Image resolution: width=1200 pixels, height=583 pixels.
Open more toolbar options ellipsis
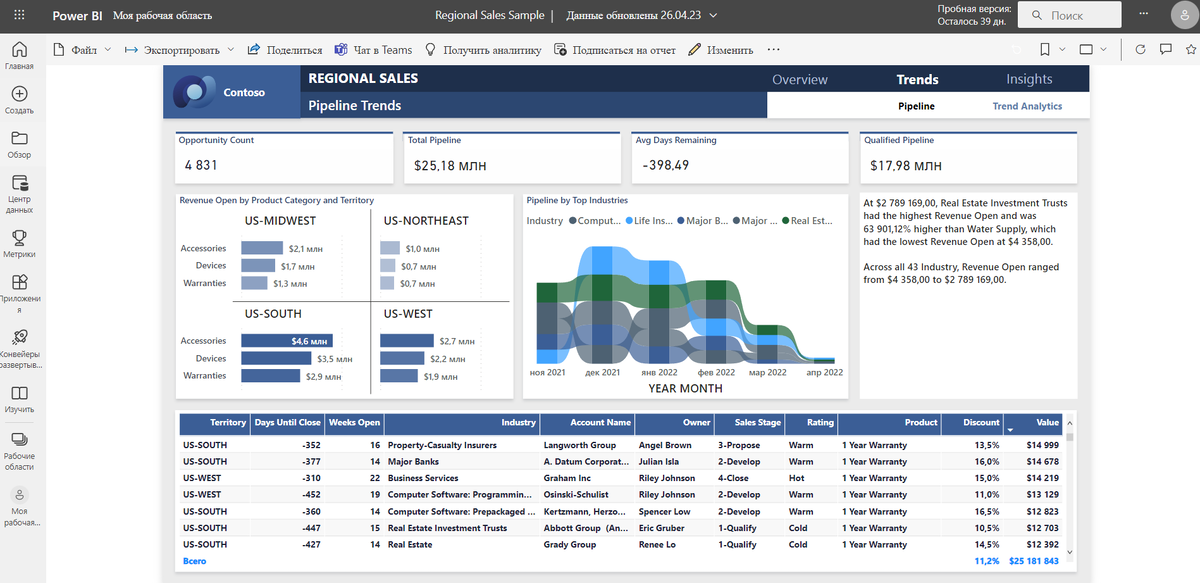tap(773, 49)
